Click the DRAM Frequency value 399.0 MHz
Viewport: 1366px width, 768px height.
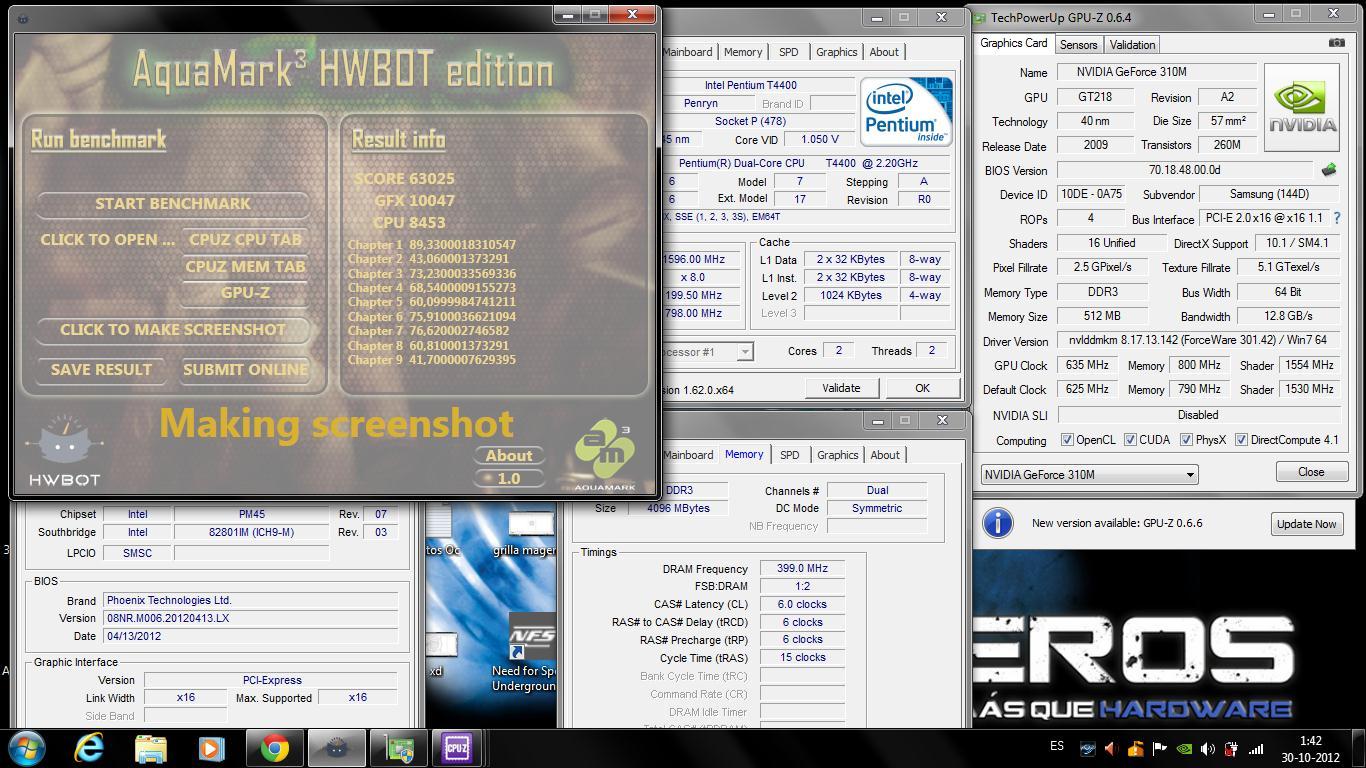coord(802,569)
